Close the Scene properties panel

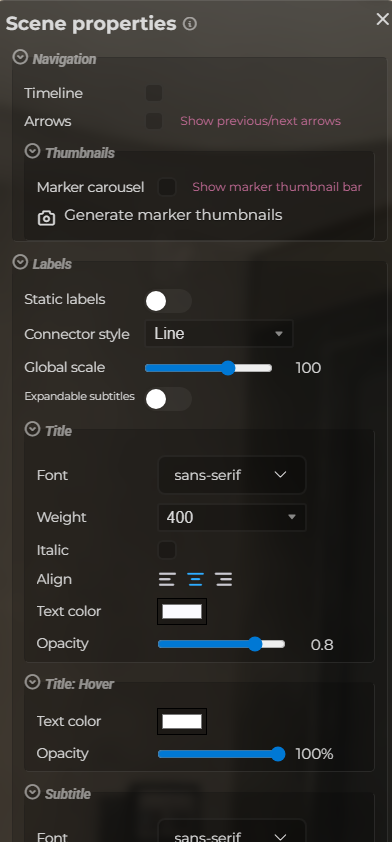point(382,19)
